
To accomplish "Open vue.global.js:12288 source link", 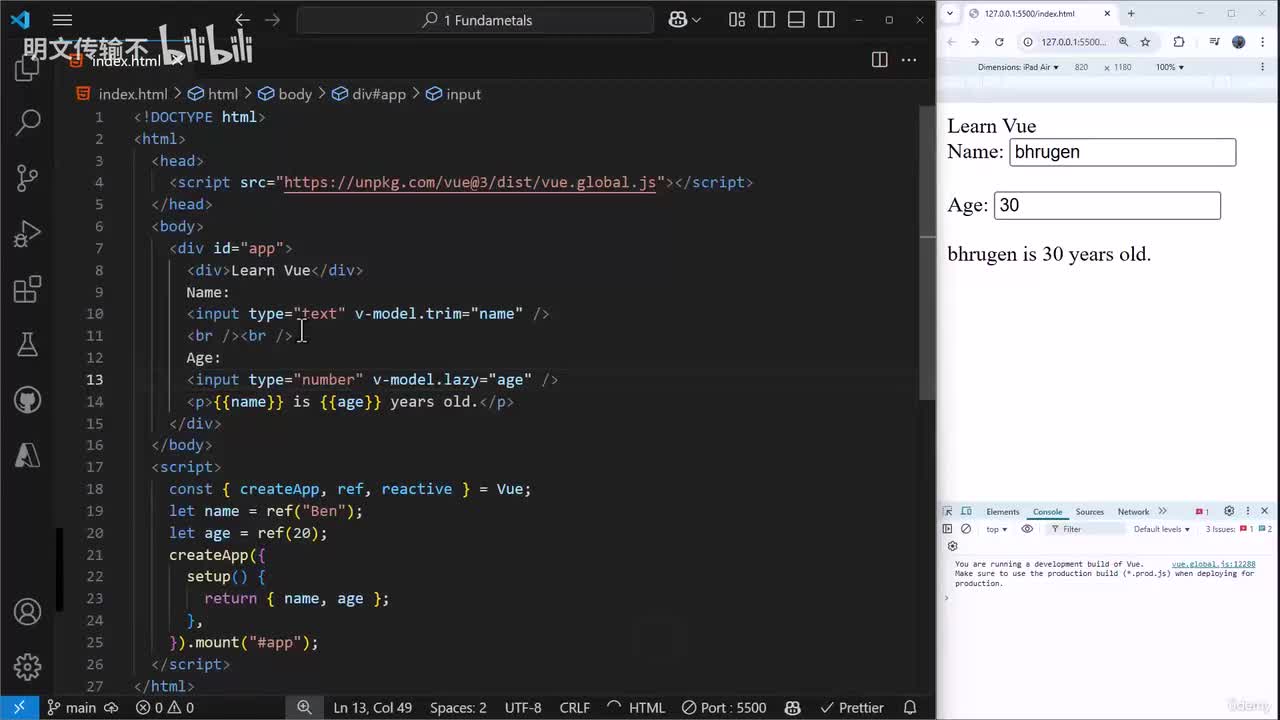I will [1213, 564].
